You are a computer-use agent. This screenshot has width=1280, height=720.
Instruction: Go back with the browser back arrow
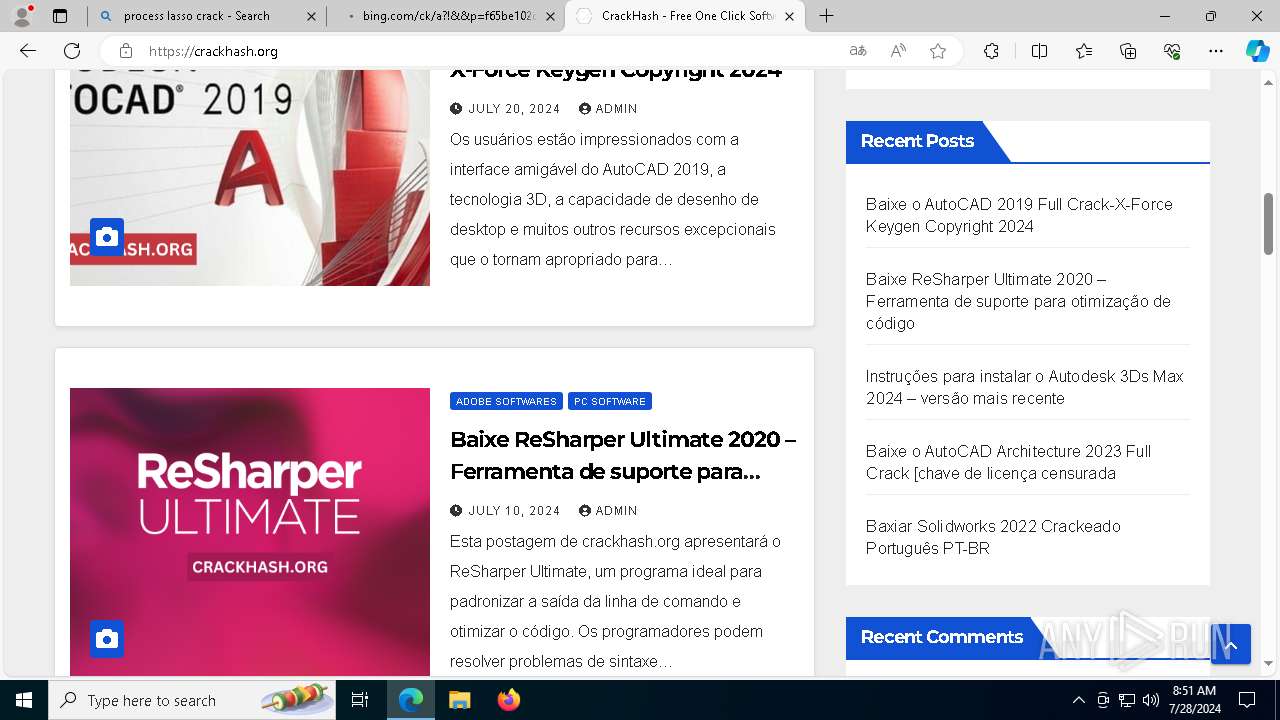28,51
